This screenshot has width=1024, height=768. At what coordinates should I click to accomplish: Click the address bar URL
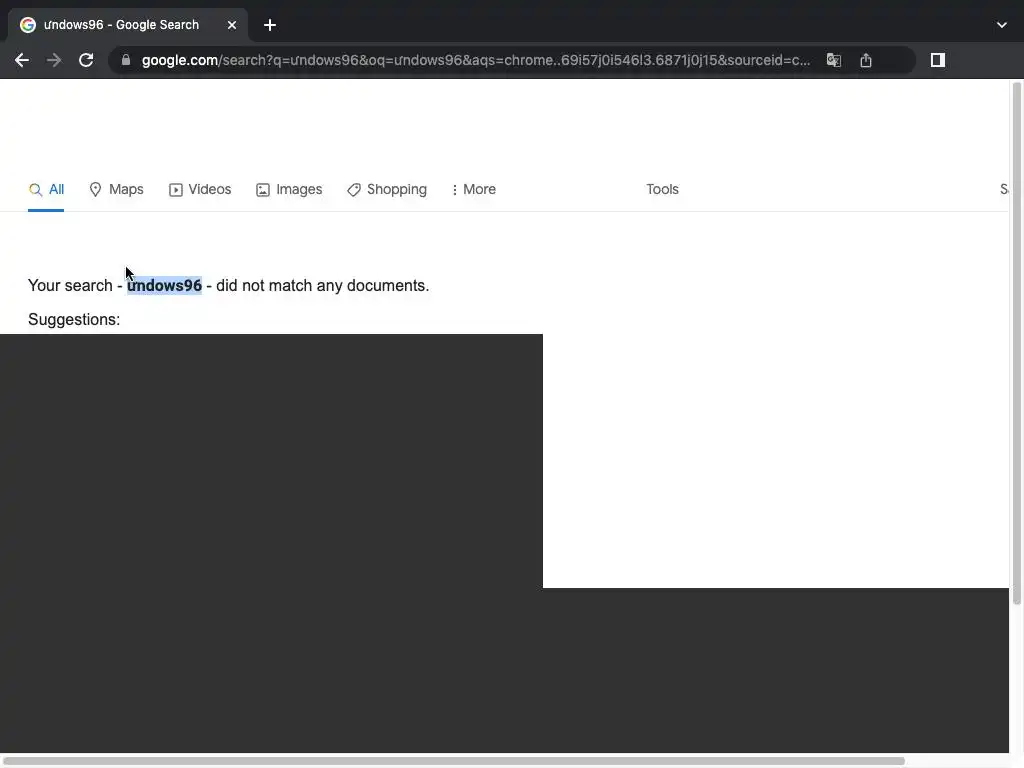pos(475,60)
